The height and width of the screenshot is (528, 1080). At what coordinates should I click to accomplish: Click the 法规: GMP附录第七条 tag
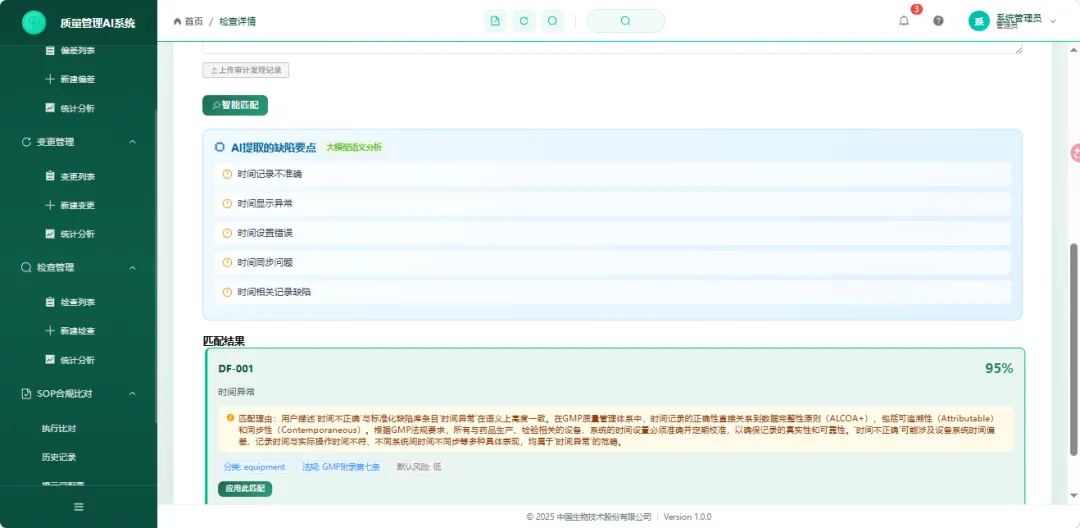[x=341, y=467]
